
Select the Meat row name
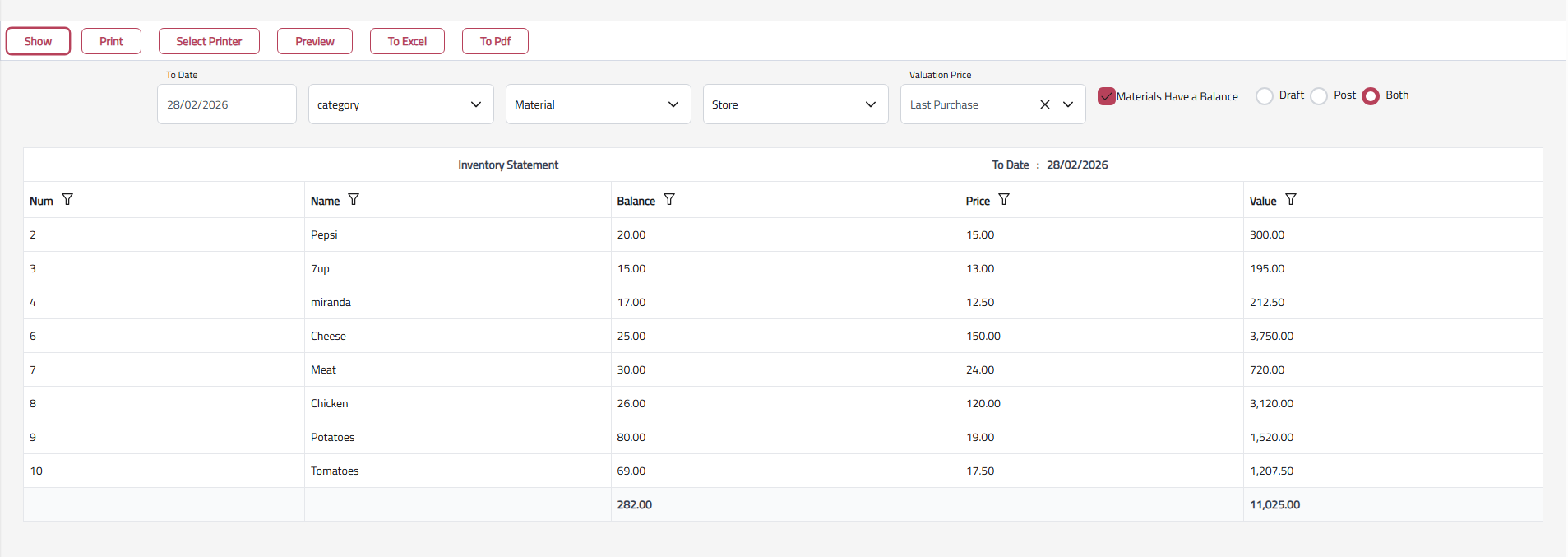coord(323,369)
